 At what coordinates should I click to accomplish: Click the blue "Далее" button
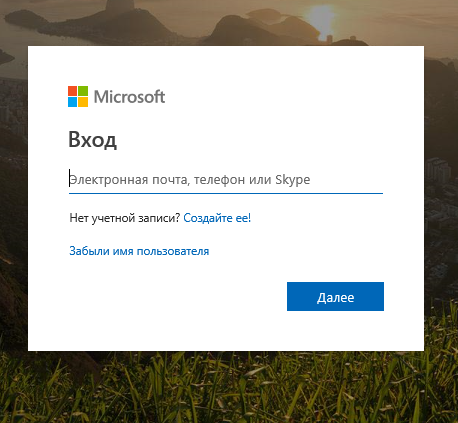(x=335, y=297)
